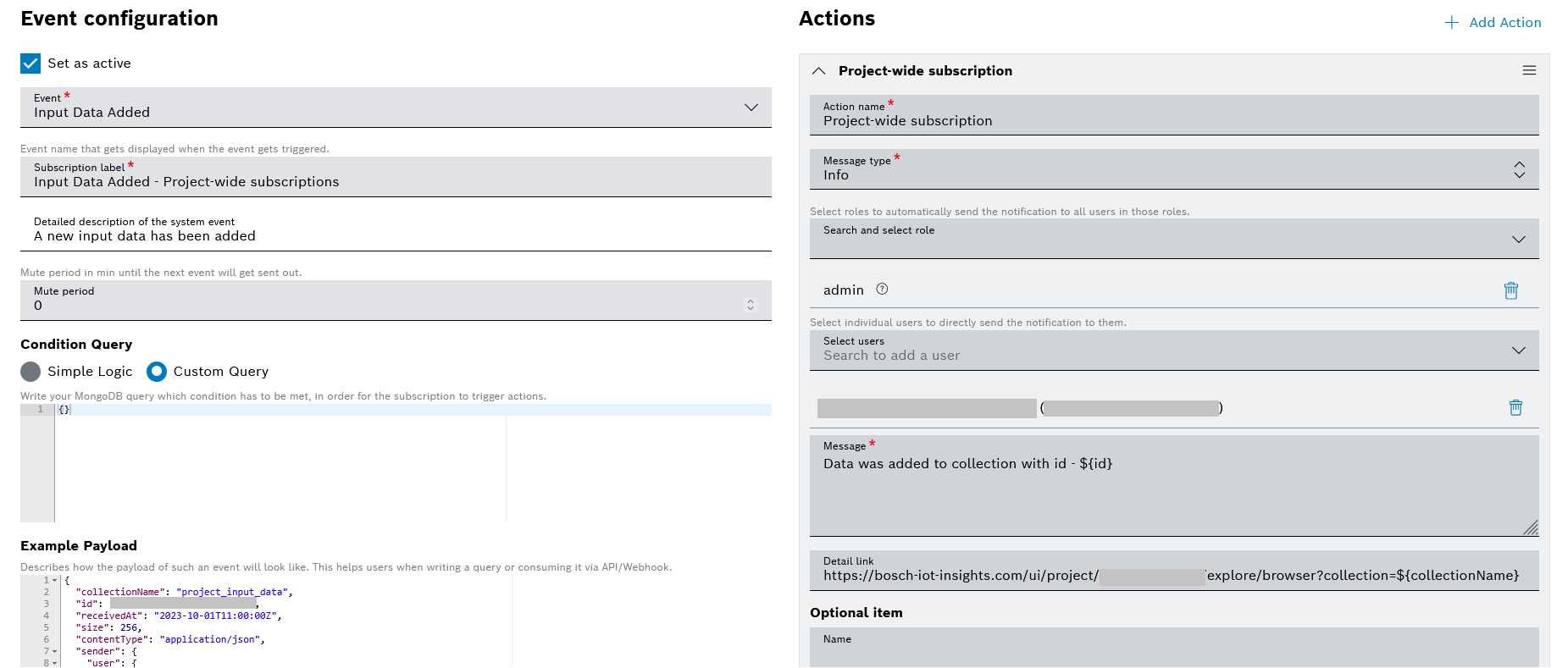Open the Select users dropdown

(x=1518, y=351)
